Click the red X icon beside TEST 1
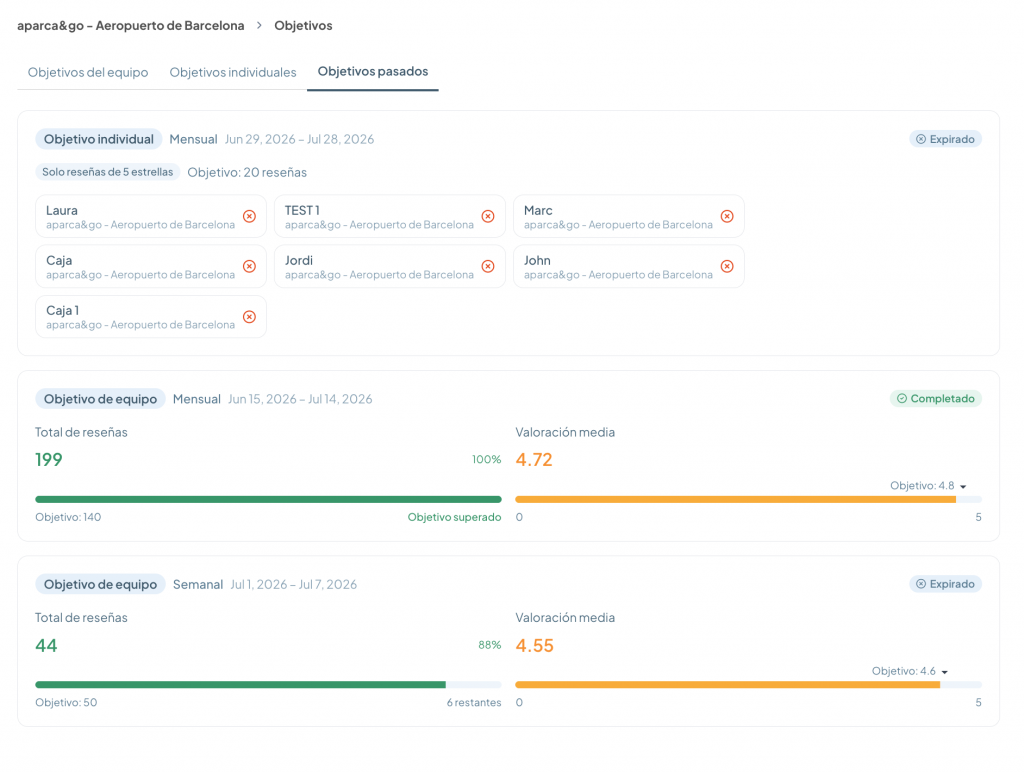The width and height of the screenshot is (1024, 772). (488, 216)
